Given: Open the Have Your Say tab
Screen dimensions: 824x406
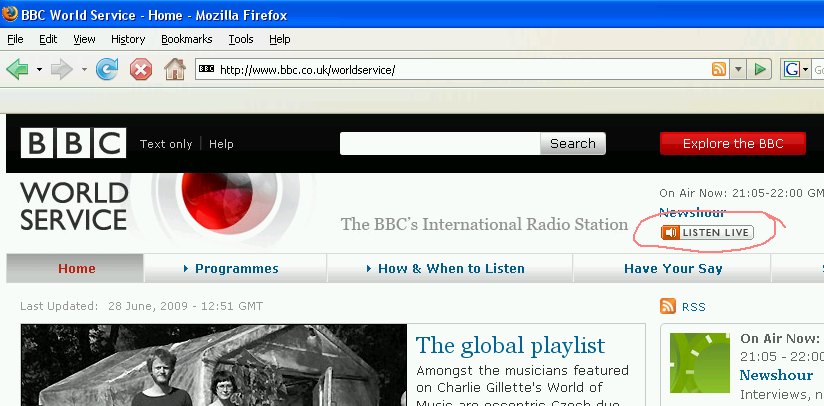Looking at the screenshot, I should [x=672, y=268].
